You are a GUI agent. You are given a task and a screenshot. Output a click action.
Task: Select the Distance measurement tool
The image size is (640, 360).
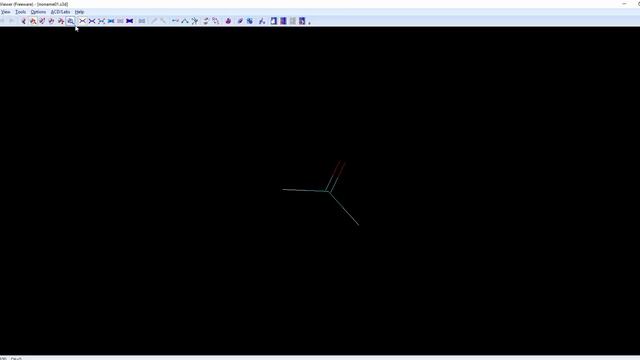175,21
